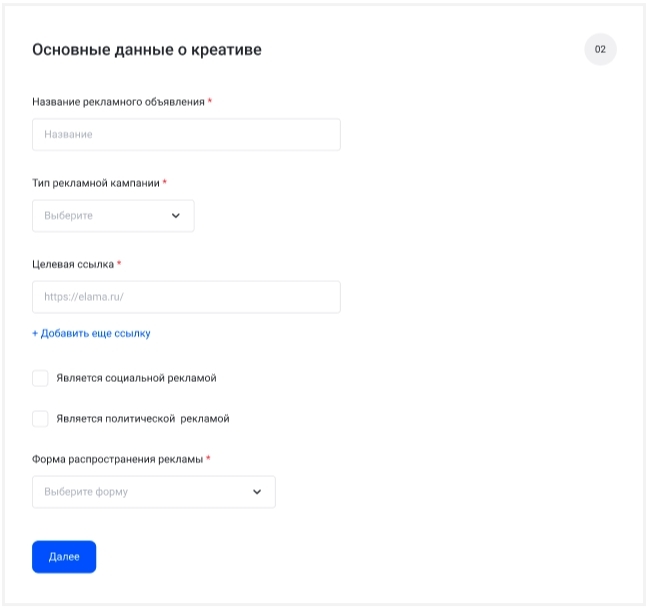Click the 02 step number badge
The image size is (650, 608).
click(600, 49)
